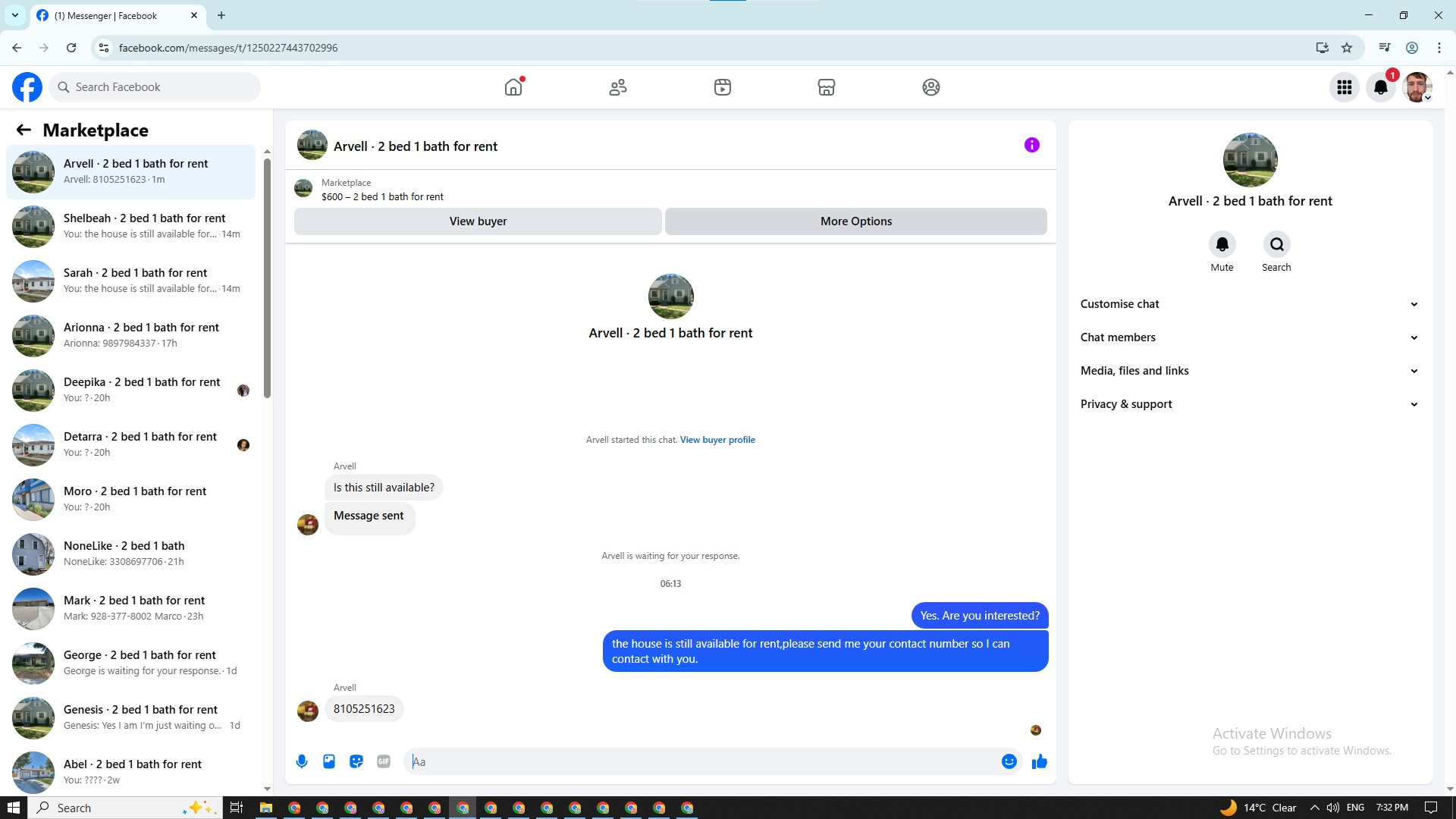Viewport: 1456px width, 819px height.
Task: Expand Privacy & support section
Action: coord(1249,404)
